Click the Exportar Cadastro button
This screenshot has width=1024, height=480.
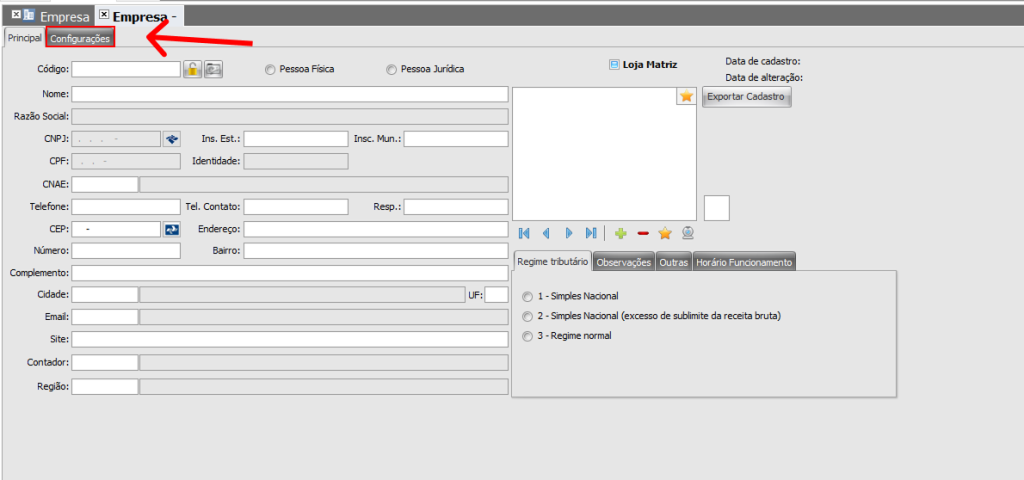coord(746,97)
